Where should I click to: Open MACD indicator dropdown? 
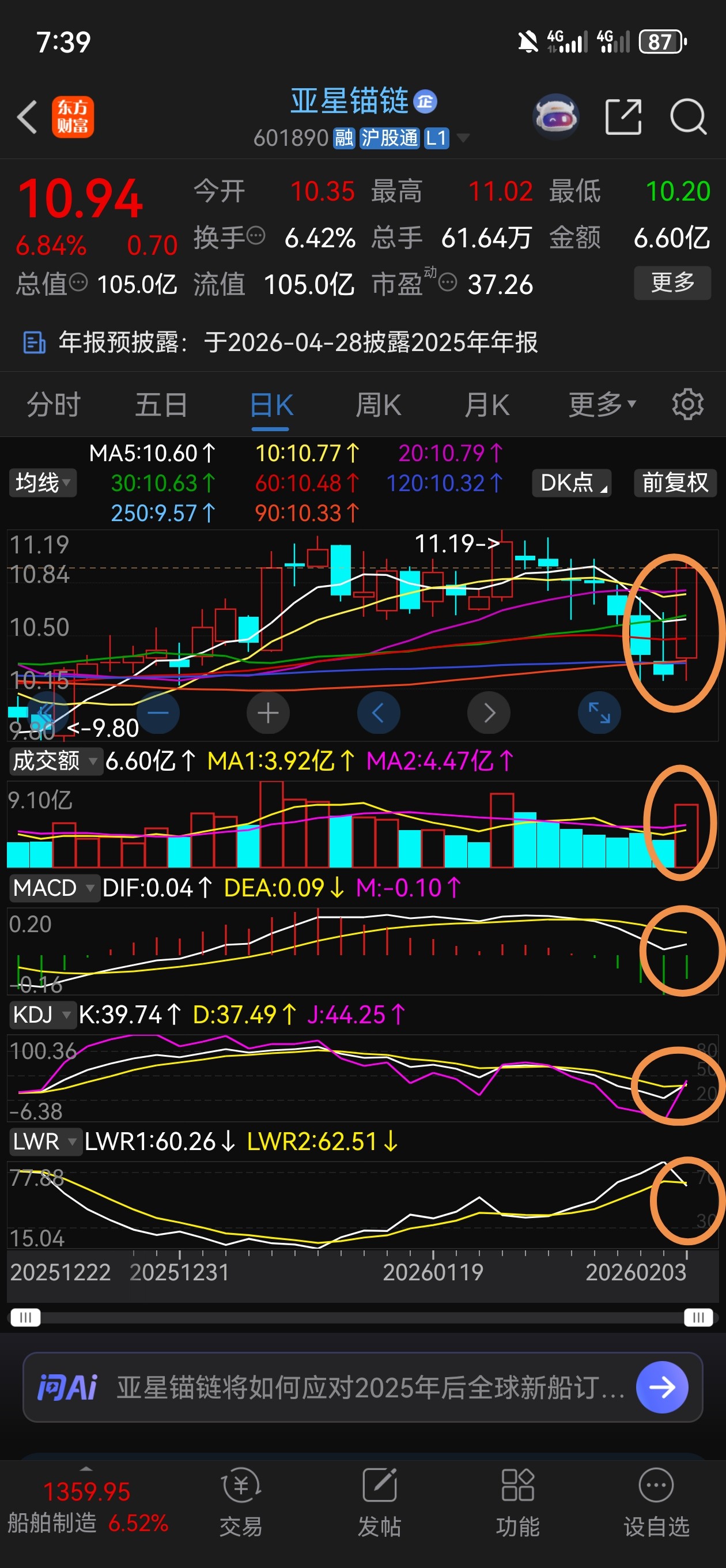54,888
